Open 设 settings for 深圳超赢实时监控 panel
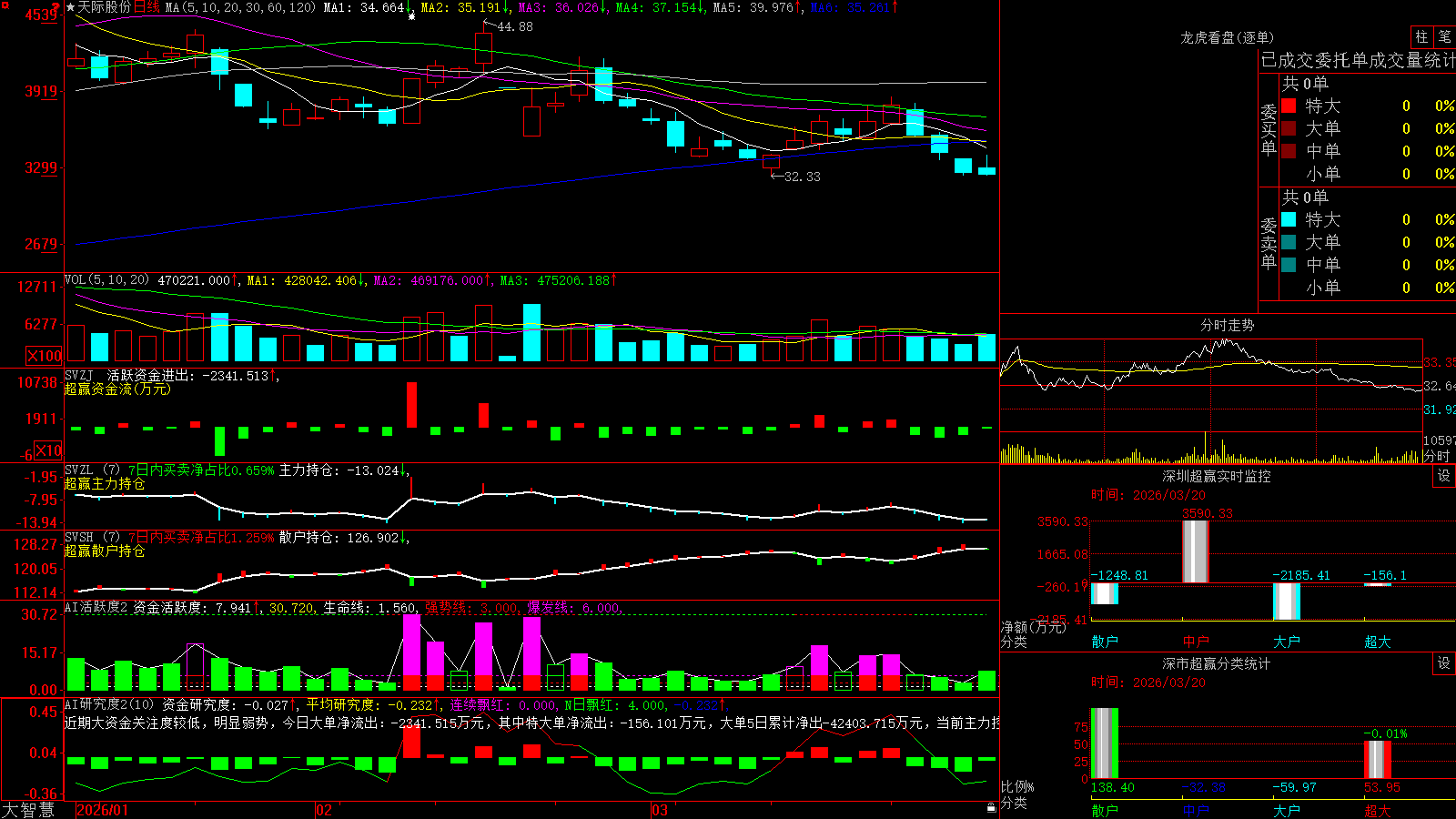The image size is (1456, 819). coord(1444,476)
